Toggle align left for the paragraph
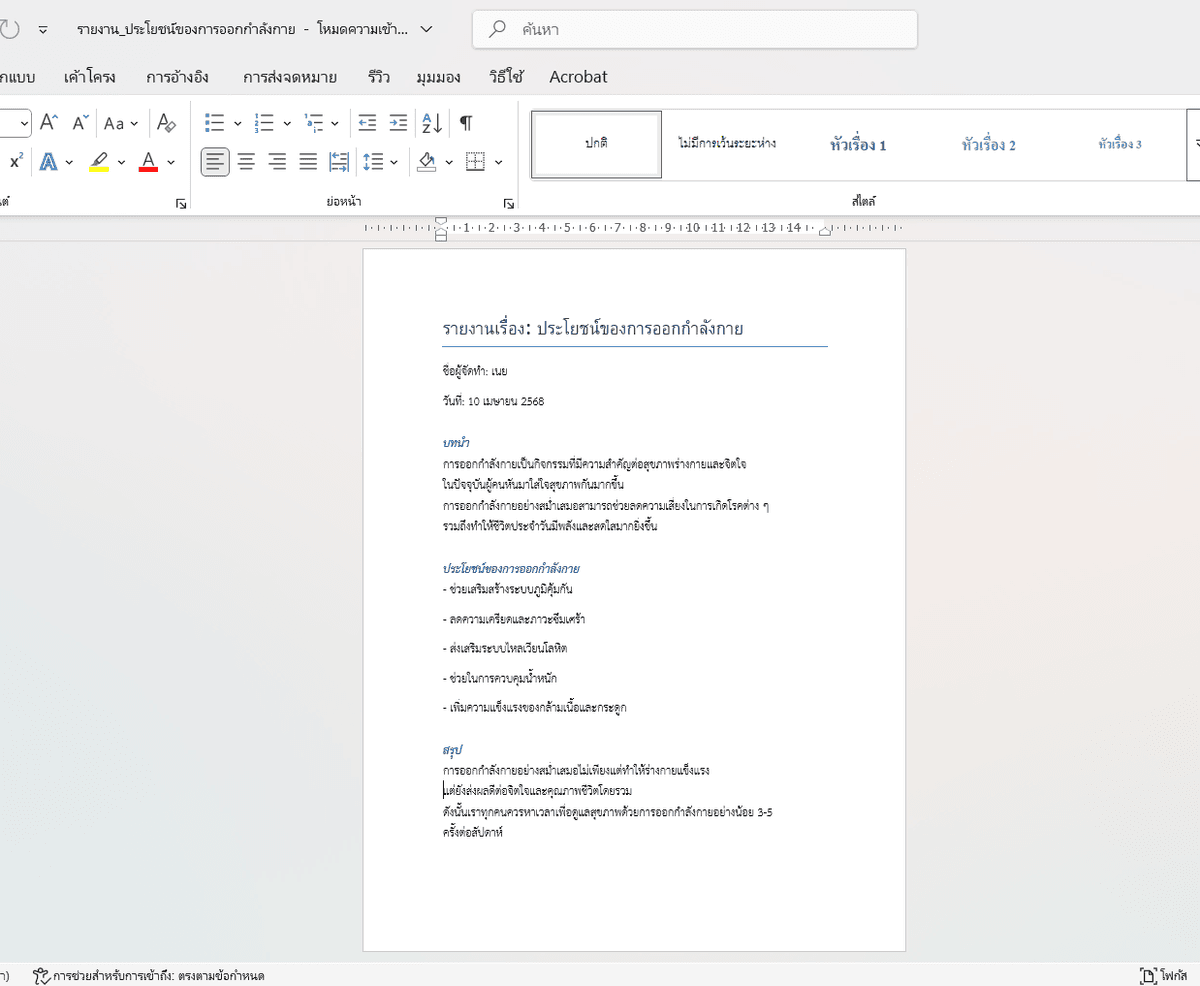 [x=215, y=162]
